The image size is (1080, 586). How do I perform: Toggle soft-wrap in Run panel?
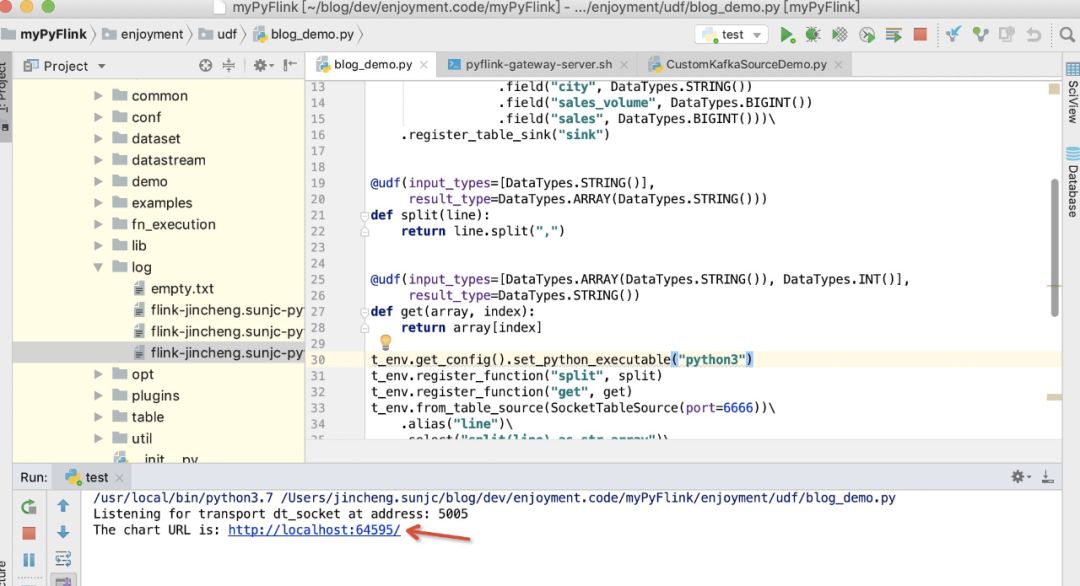(63, 558)
